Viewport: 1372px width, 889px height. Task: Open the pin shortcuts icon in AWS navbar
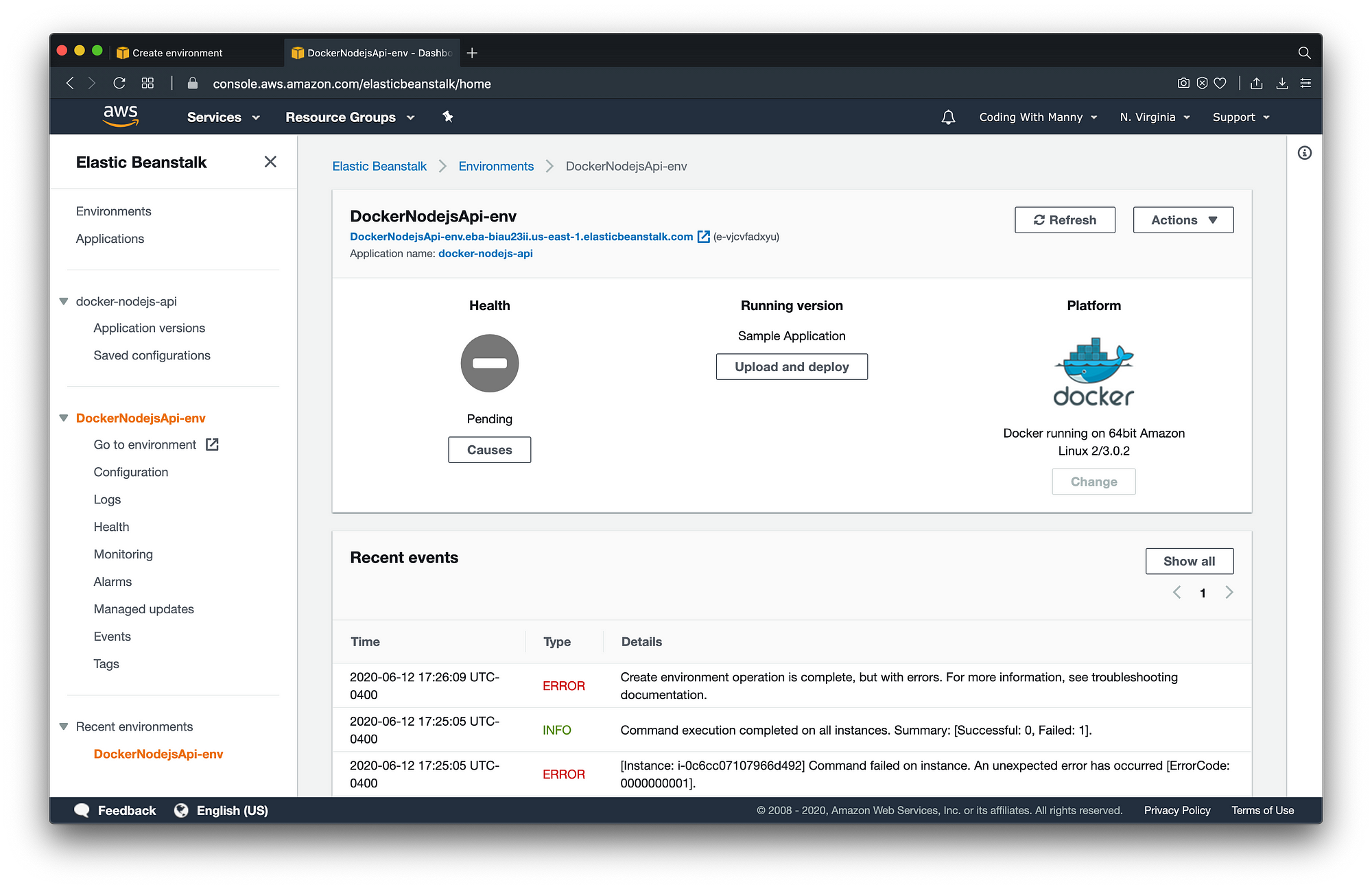pyautogui.click(x=448, y=117)
